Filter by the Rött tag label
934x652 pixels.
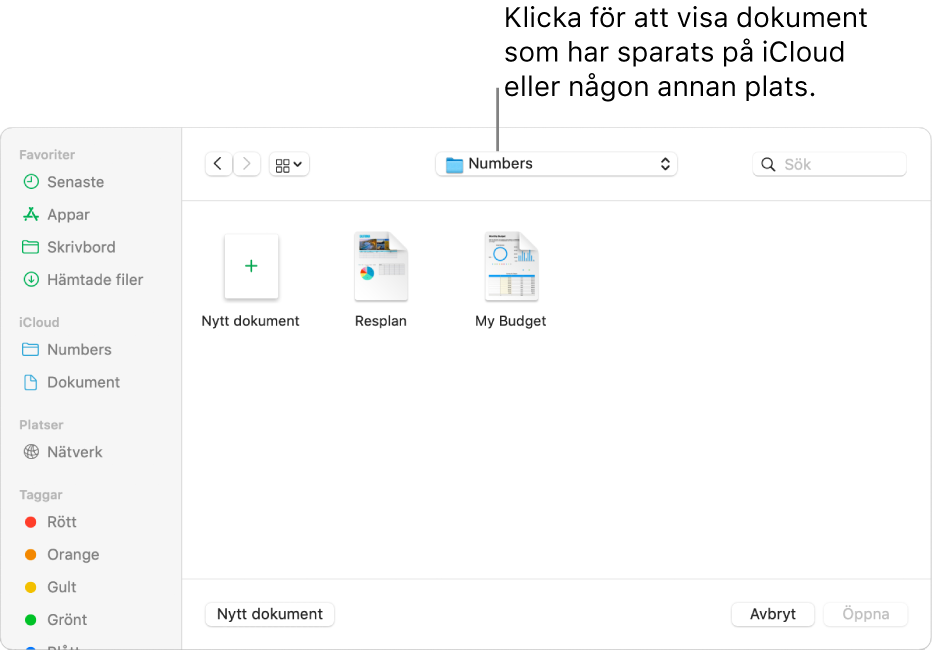tap(62, 522)
